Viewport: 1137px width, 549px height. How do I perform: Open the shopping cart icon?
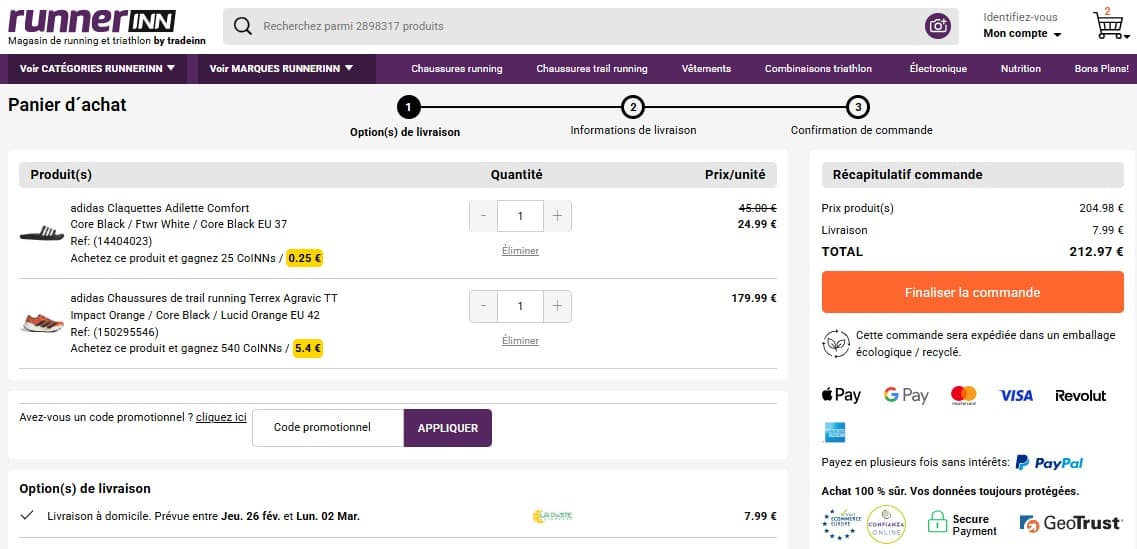[x=1108, y=25]
